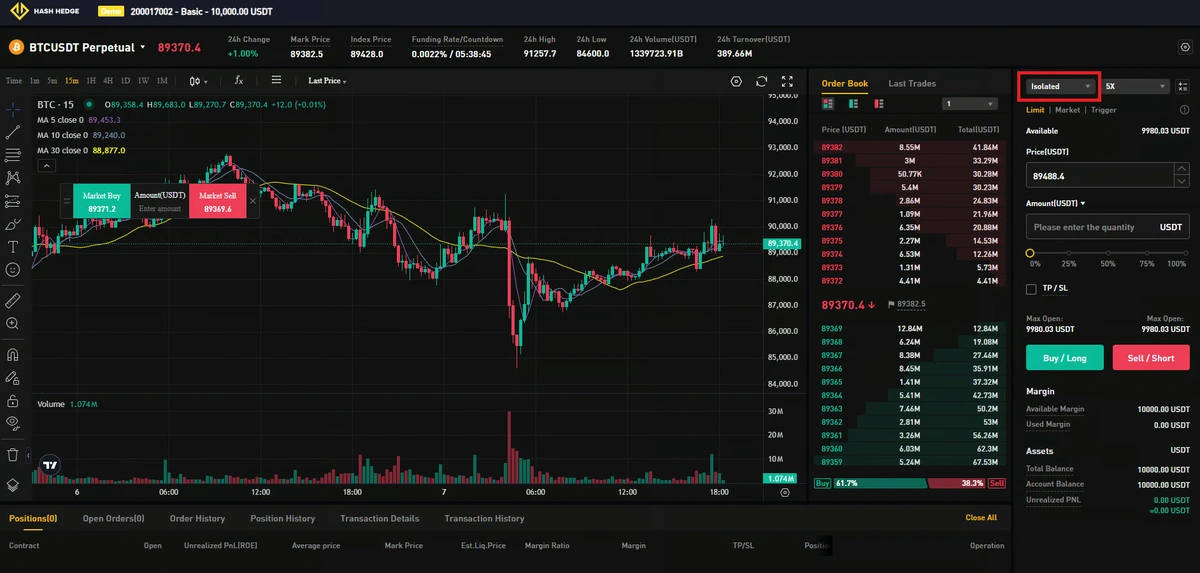
Task: Switch chart to 1H timeframe
Action: coord(91,81)
